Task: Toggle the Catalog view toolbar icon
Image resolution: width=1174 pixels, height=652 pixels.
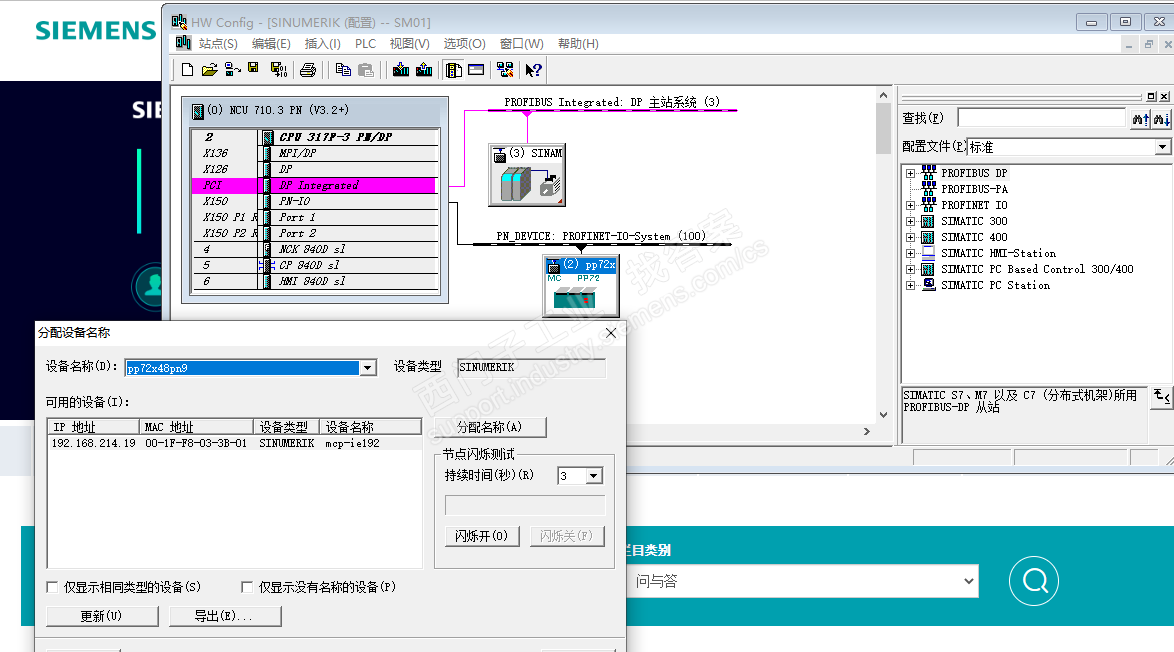Action: click(454, 70)
